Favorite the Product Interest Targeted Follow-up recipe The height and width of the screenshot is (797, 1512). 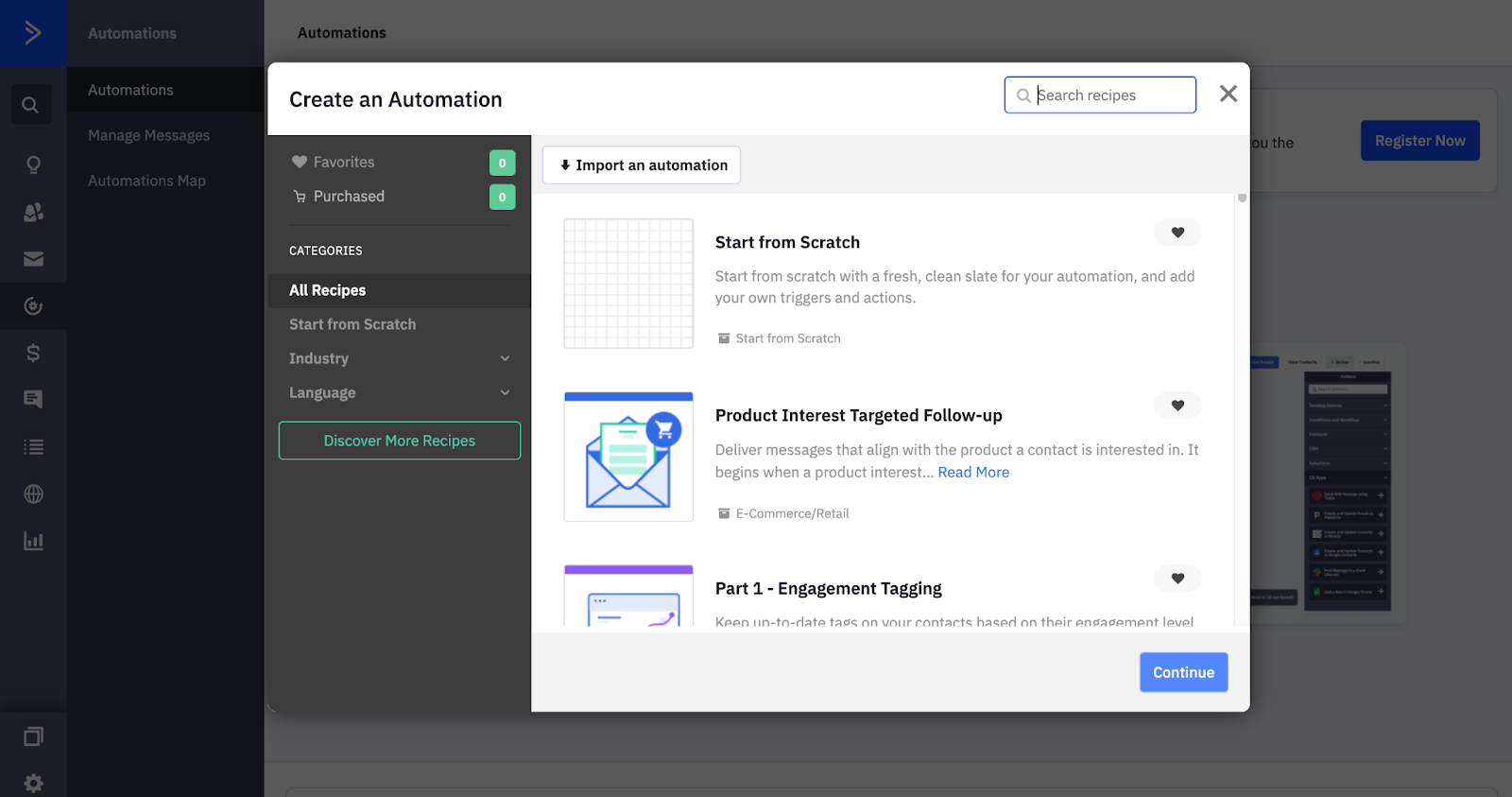tap(1177, 406)
